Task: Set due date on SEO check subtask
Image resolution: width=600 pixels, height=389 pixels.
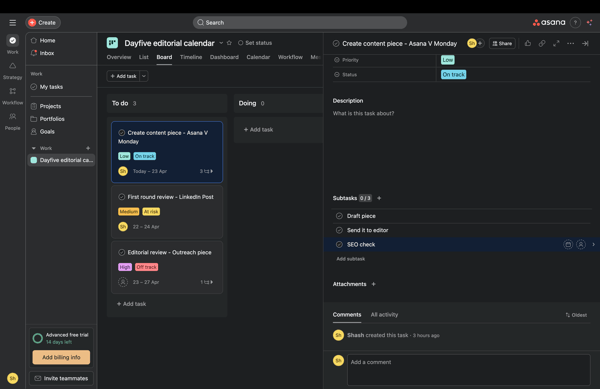Action: (x=568, y=244)
